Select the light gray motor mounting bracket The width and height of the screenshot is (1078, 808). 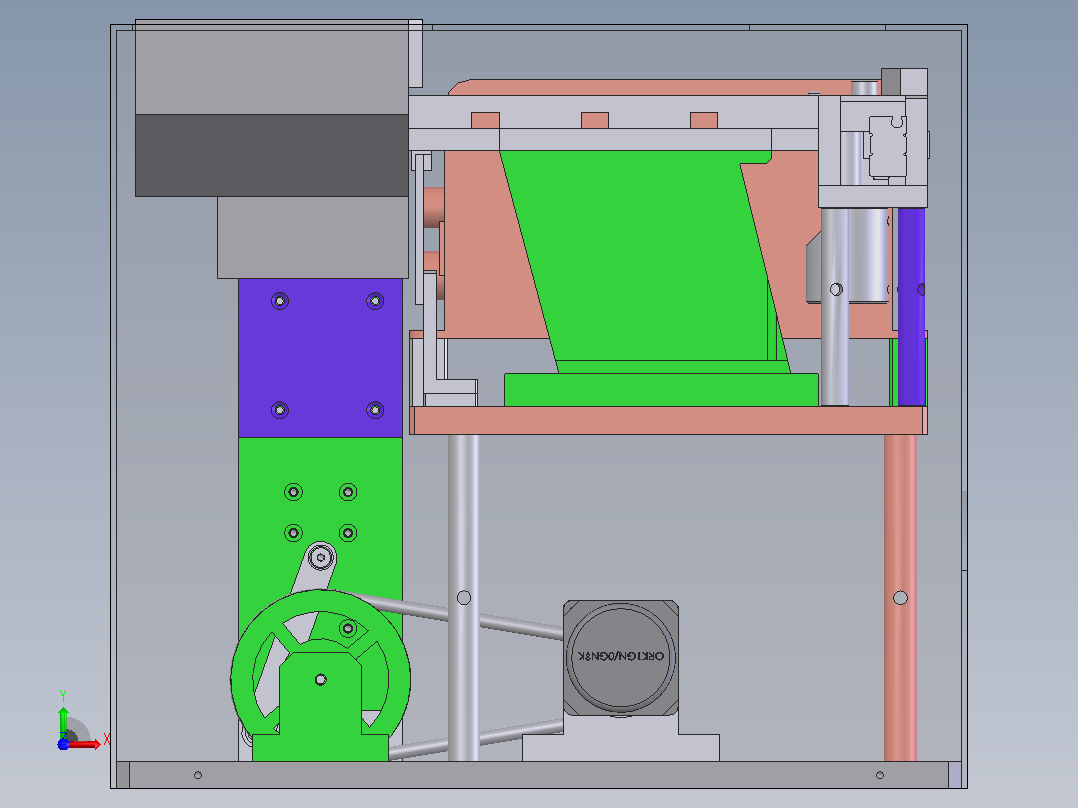(621, 740)
